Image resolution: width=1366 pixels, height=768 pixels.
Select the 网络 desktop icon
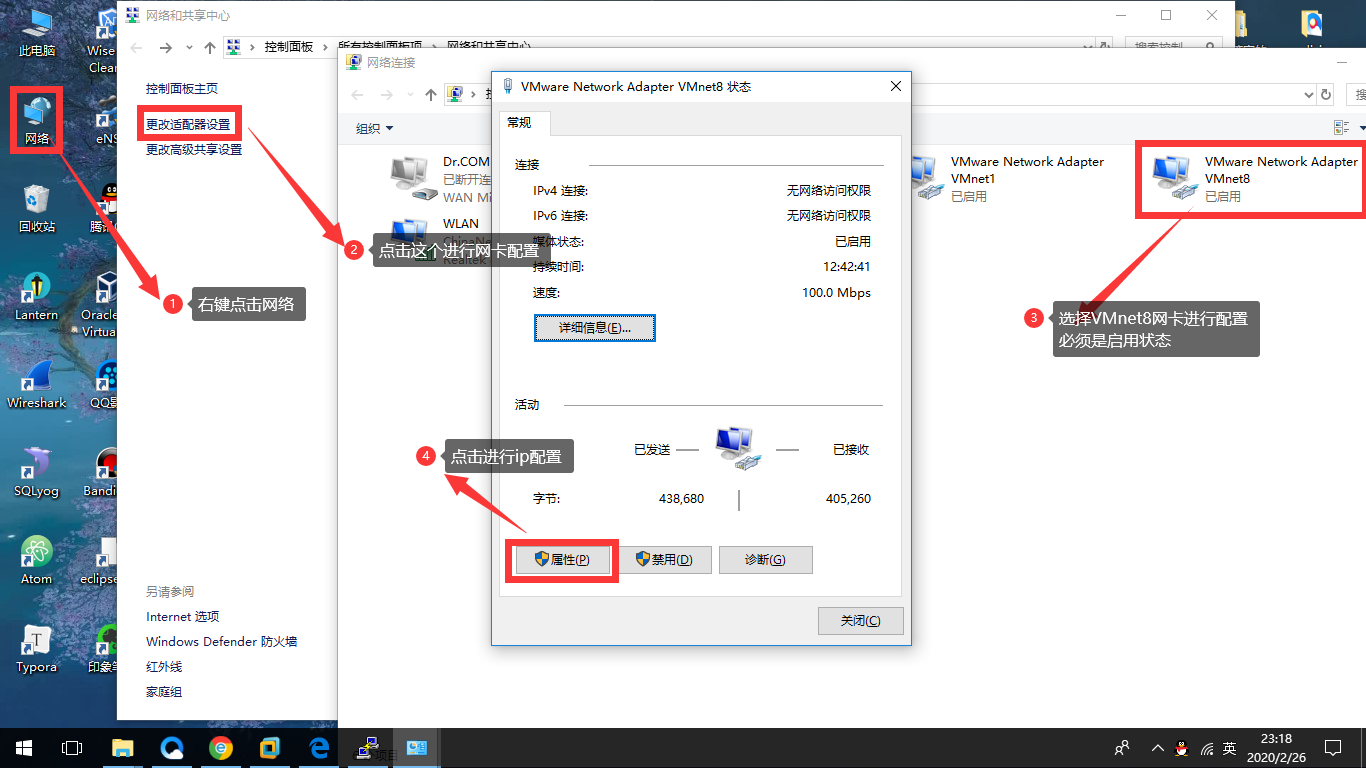click(37, 120)
